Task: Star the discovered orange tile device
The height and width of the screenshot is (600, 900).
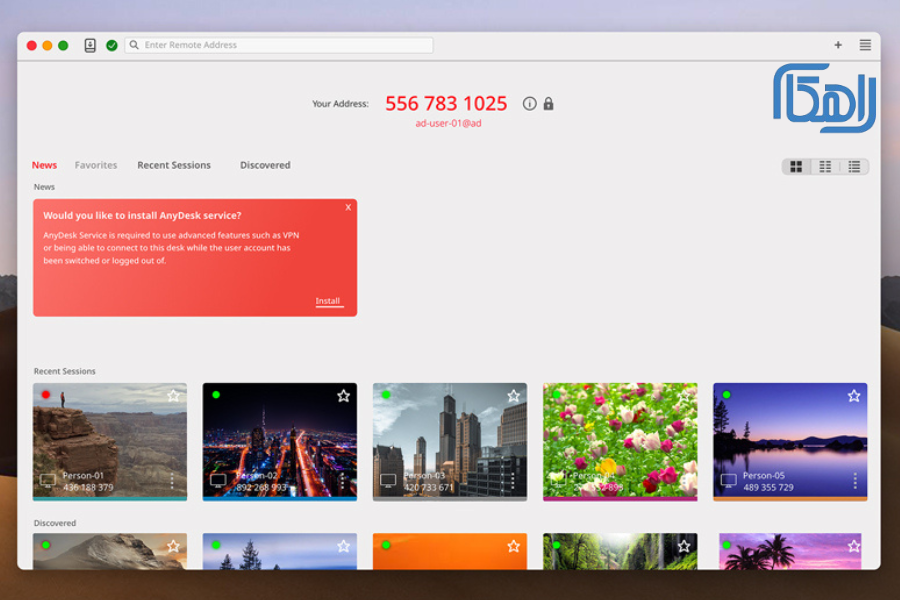Action: 513,546
